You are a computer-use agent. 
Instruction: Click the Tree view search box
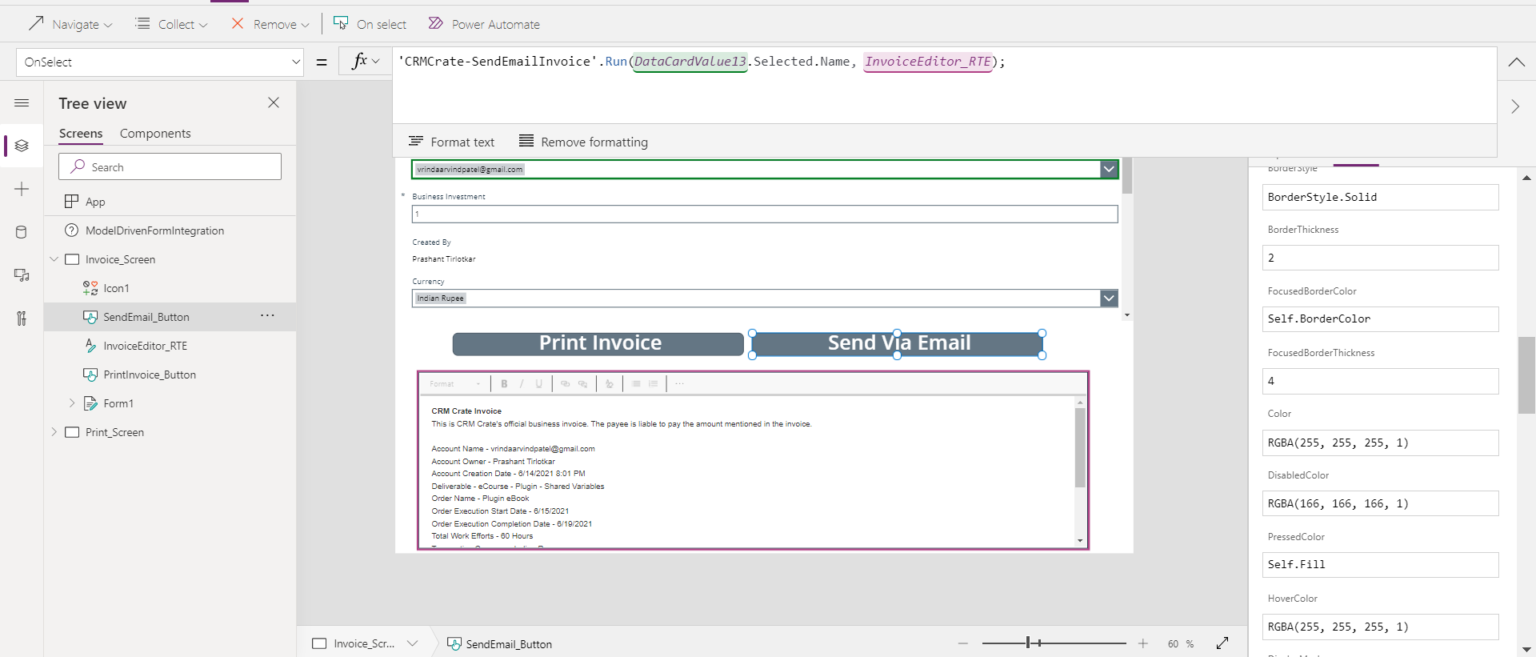tap(169, 166)
